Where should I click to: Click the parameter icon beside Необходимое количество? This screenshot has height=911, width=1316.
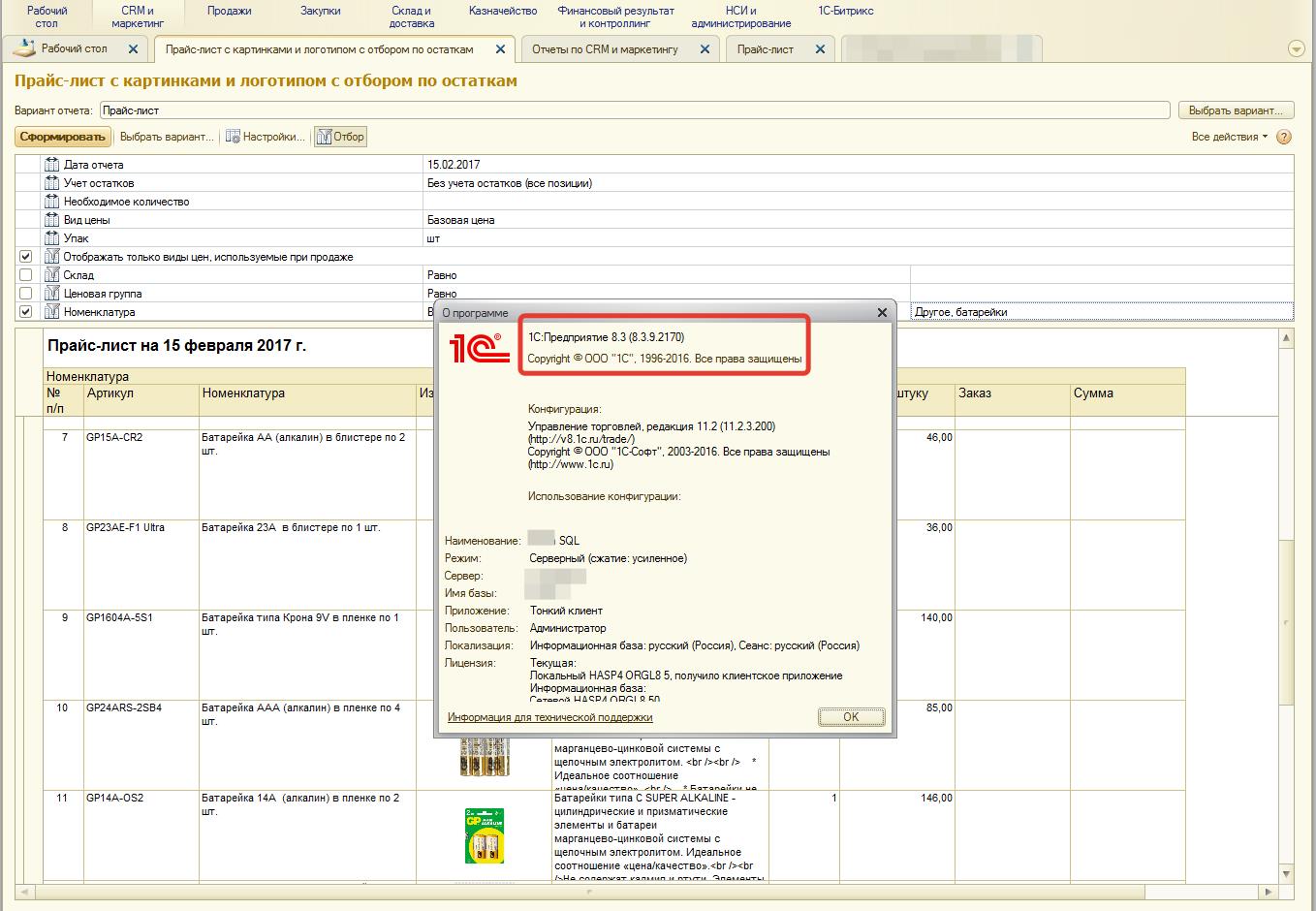(x=52, y=202)
